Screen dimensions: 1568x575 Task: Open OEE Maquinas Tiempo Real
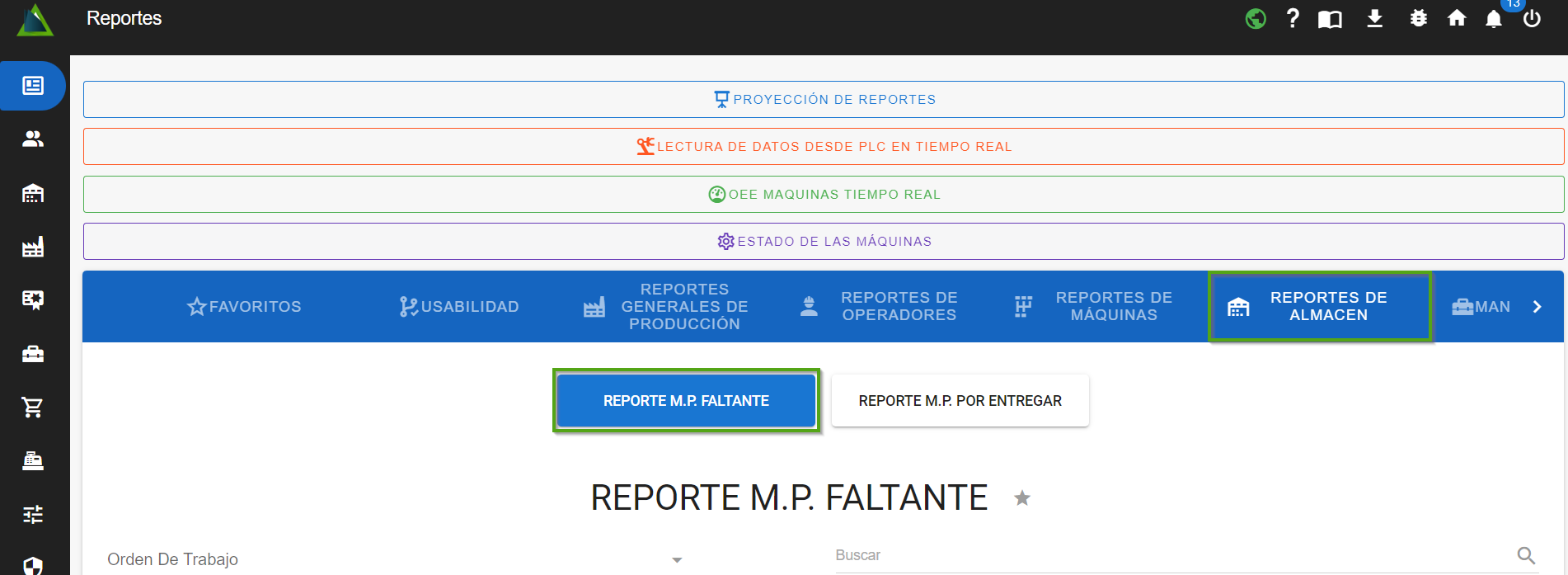(x=824, y=194)
